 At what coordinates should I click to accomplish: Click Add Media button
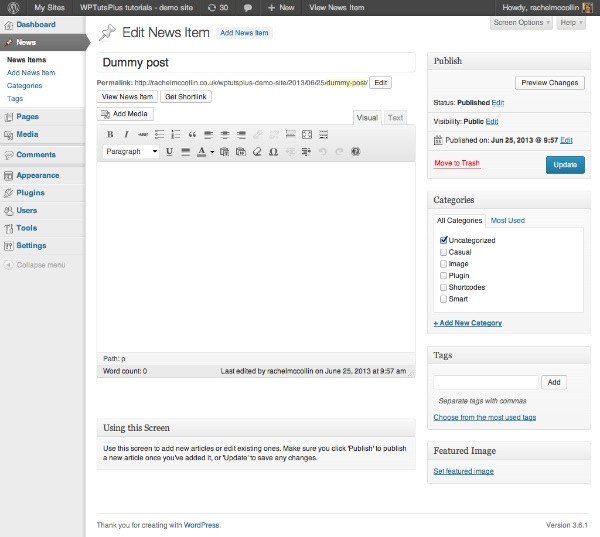[x=125, y=114]
